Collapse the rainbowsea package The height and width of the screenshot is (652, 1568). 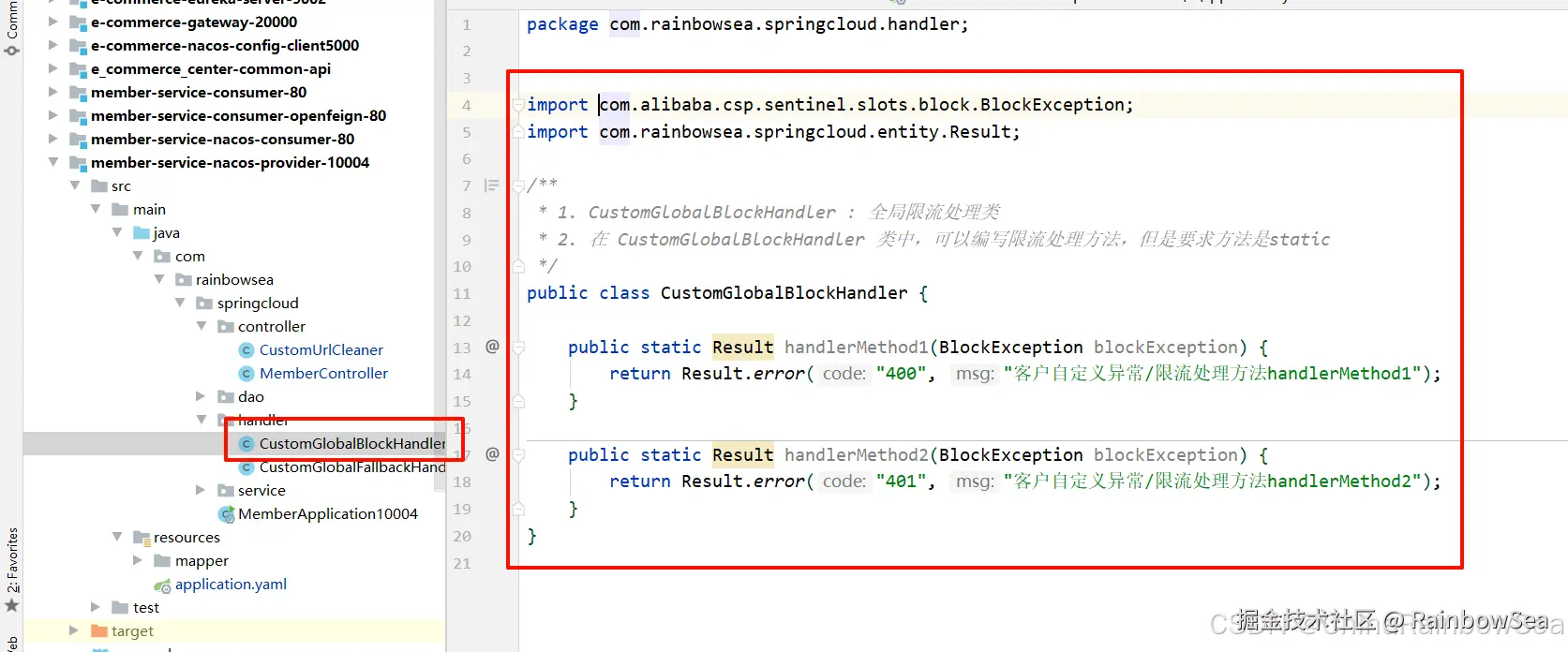point(159,279)
